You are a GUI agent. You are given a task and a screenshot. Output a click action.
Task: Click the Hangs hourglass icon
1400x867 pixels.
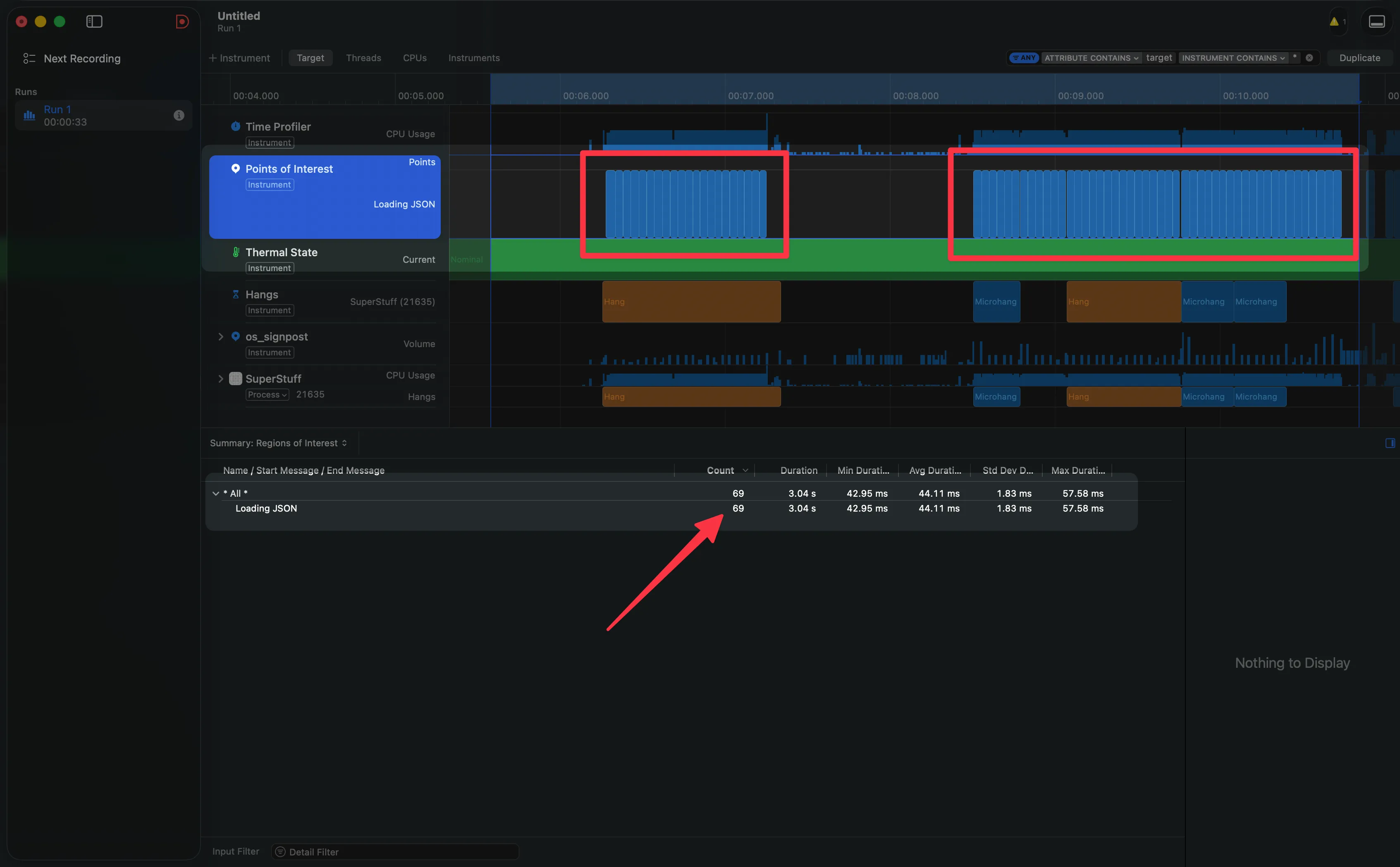pyautogui.click(x=236, y=294)
